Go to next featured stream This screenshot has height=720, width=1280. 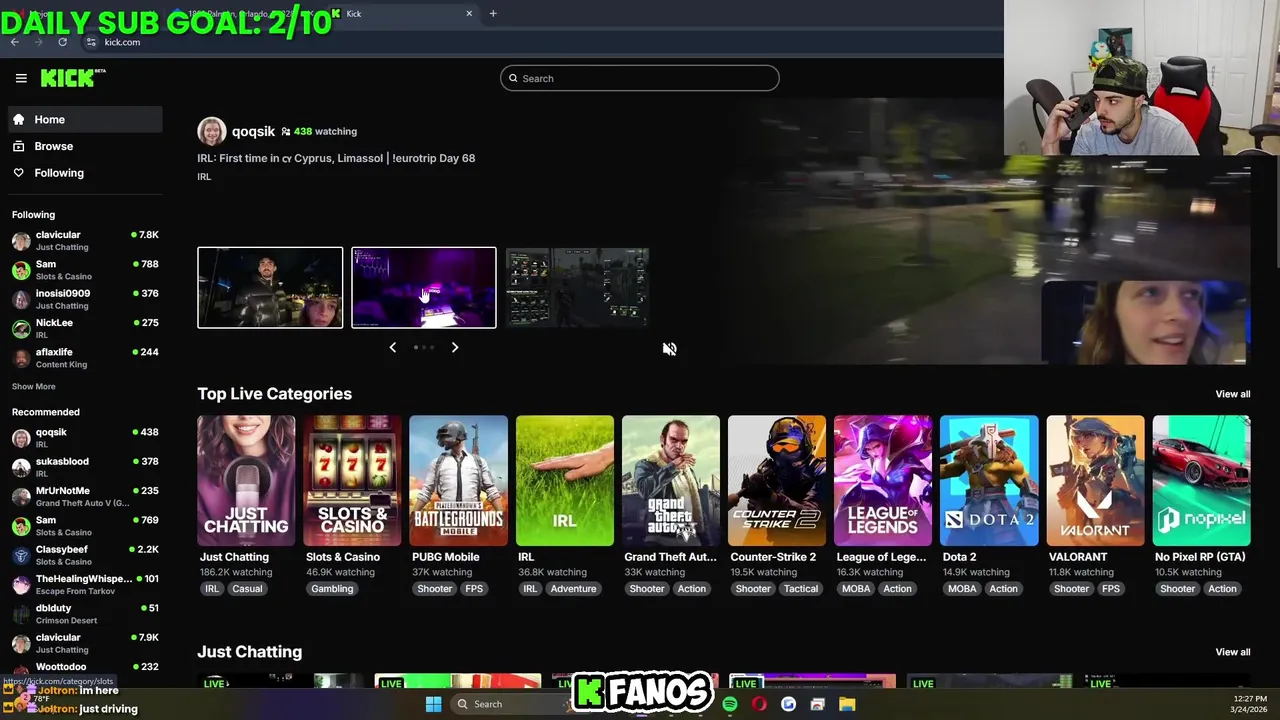click(x=455, y=347)
